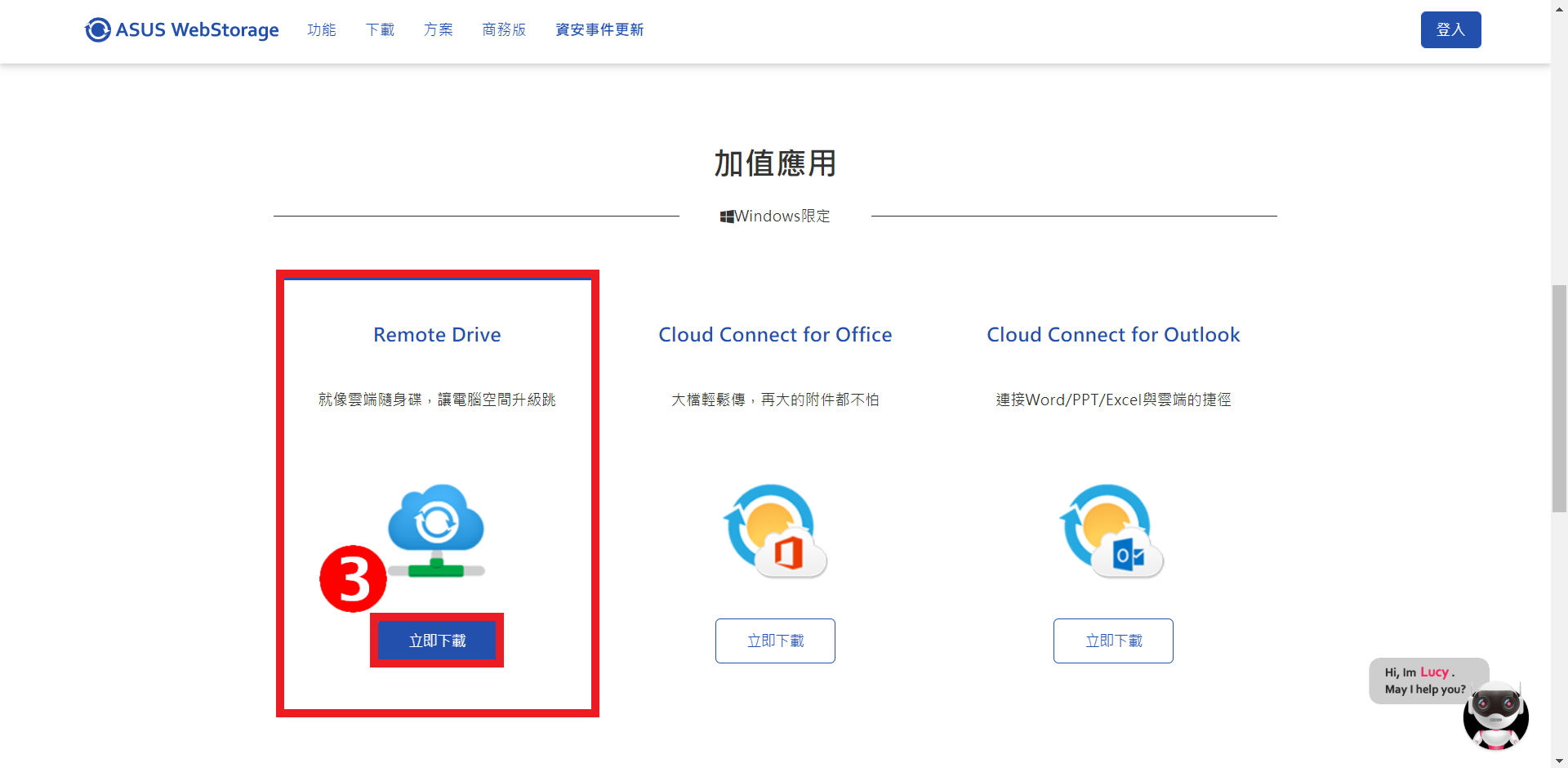Viewport: 1568px width, 768px height.
Task: Click the Remote Drive cloud sync icon
Action: click(x=436, y=531)
